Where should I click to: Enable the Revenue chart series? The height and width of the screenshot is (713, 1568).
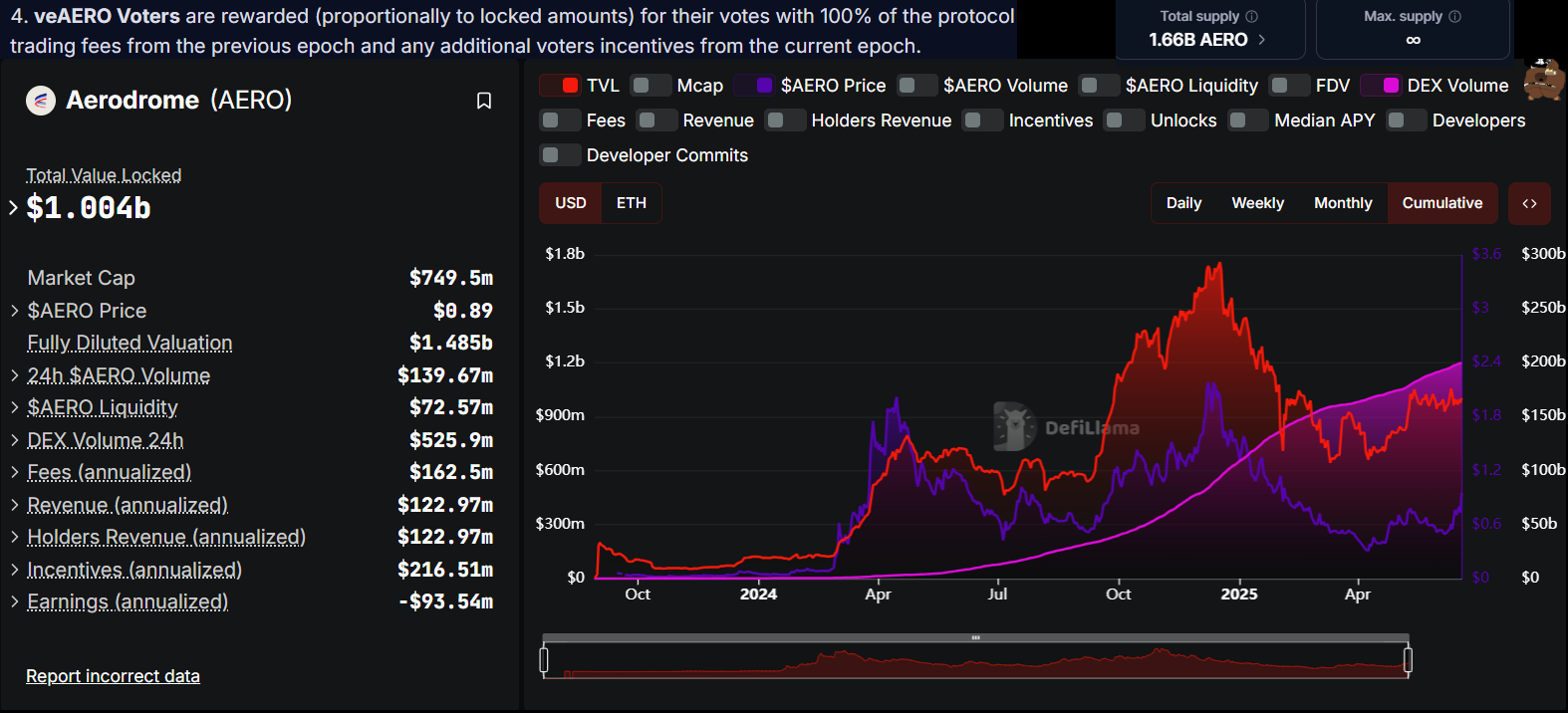pyautogui.click(x=656, y=120)
